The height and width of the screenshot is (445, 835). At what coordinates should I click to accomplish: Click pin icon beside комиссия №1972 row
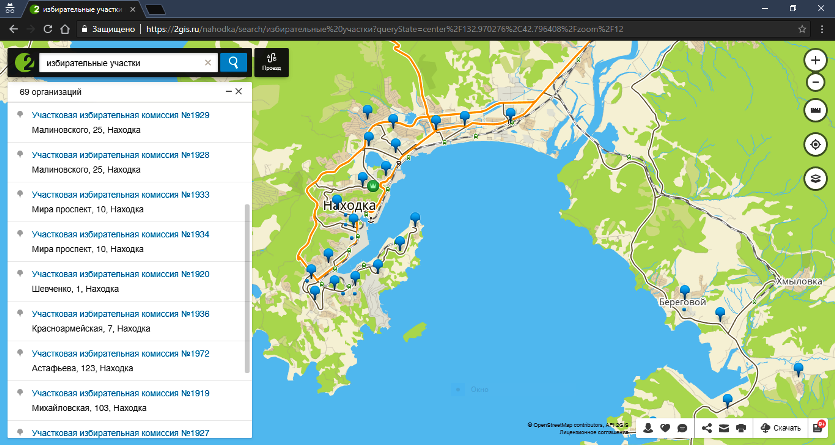tap(20, 353)
